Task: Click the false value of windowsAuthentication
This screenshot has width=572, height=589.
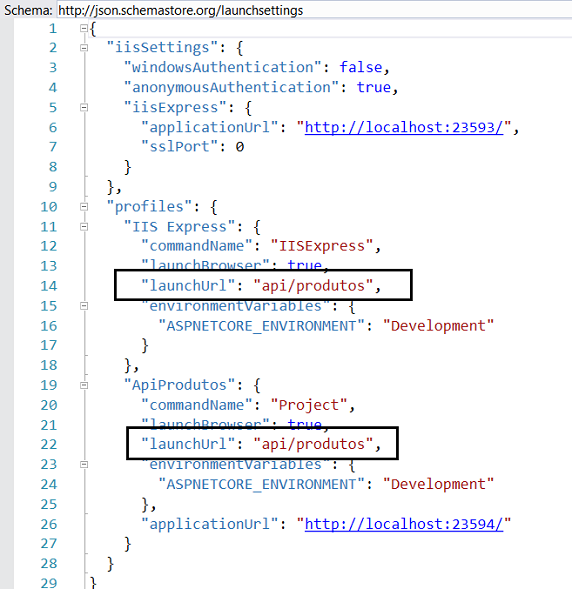Action: tap(361, 67)
